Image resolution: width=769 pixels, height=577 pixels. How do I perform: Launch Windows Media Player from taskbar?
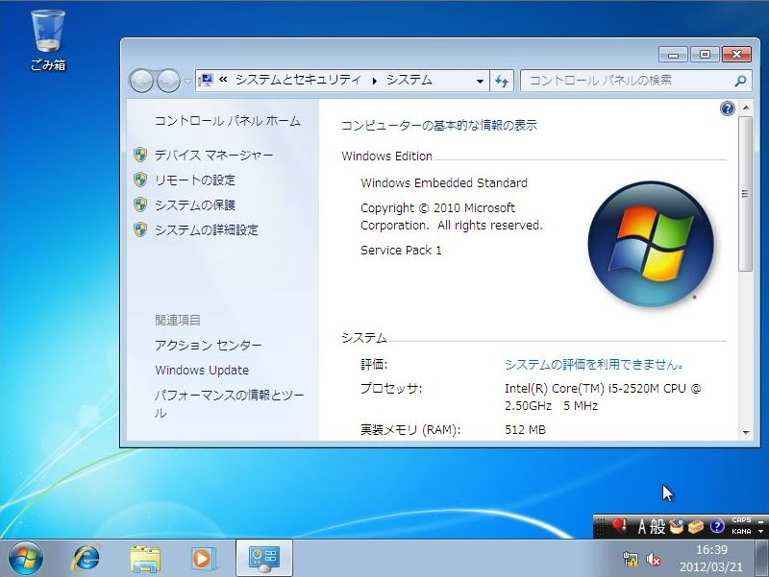coord(203,558)
